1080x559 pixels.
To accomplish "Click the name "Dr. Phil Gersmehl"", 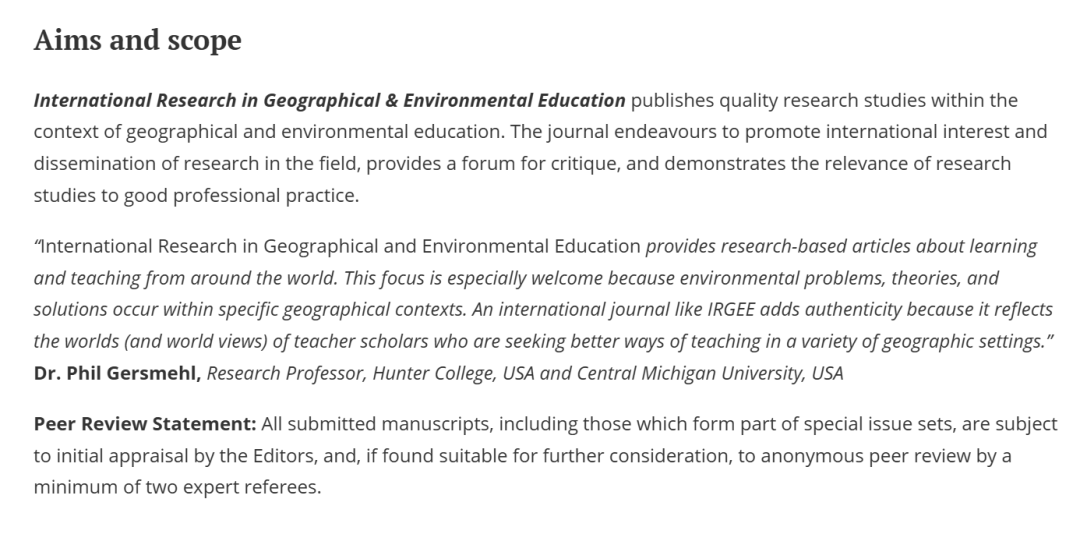I will point(117,373).
